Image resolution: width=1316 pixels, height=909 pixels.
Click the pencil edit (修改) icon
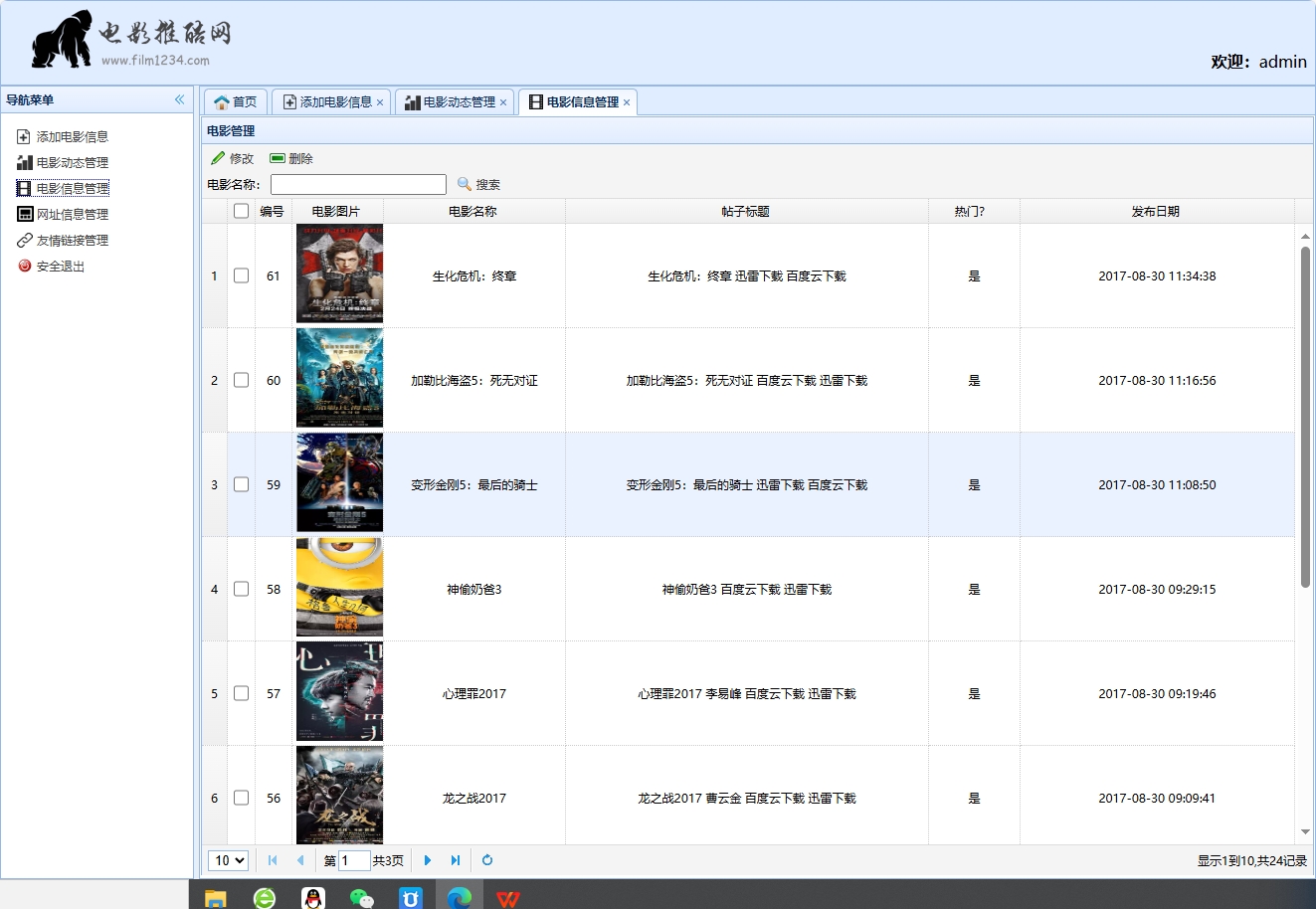[218, 158]
